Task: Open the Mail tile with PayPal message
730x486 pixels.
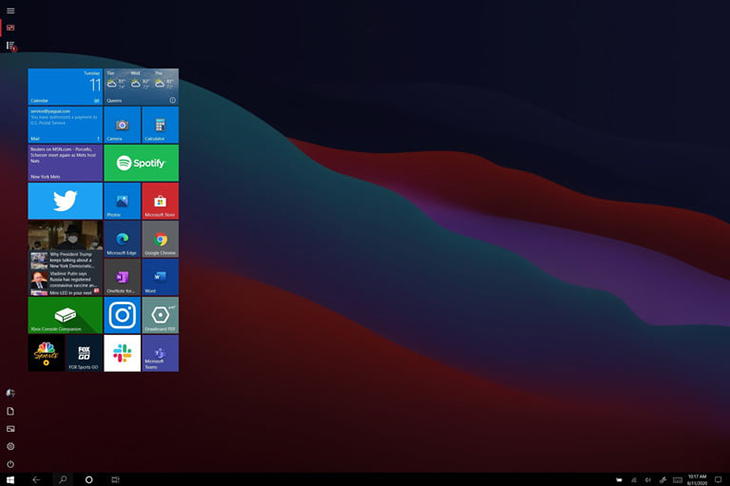Action: point(65,124)
